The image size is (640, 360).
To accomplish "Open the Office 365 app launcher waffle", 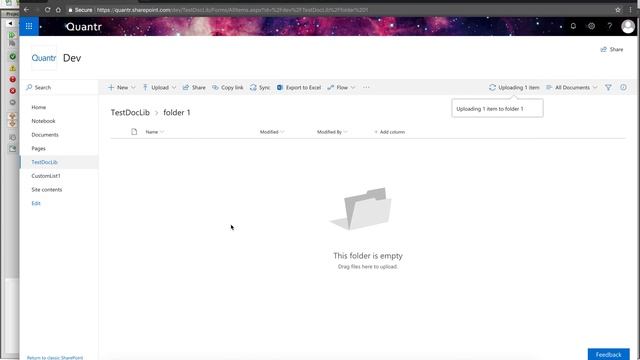I will click(x=29, y=26).
